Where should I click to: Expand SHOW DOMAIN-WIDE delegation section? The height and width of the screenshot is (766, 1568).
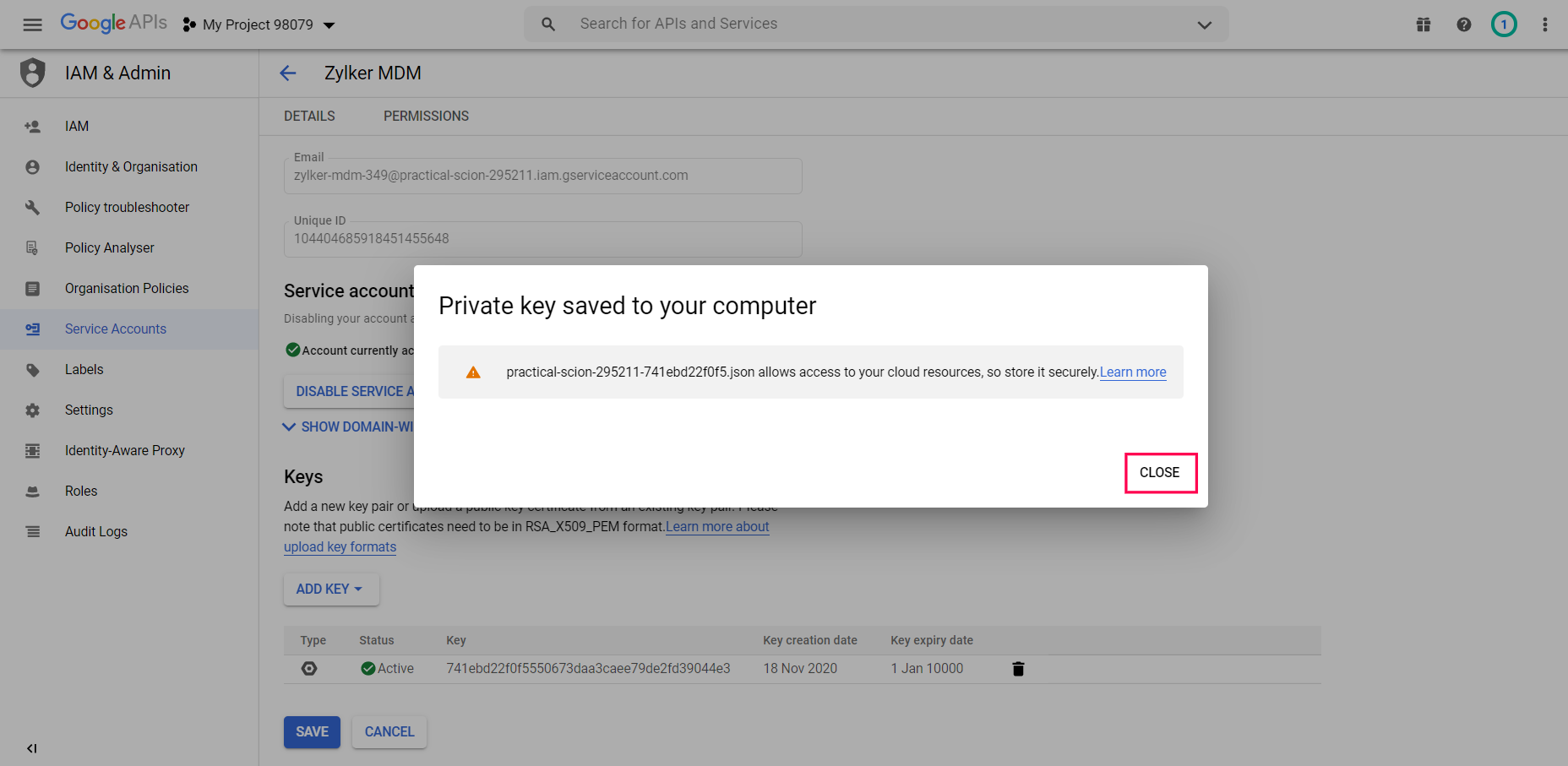[348, 427]
